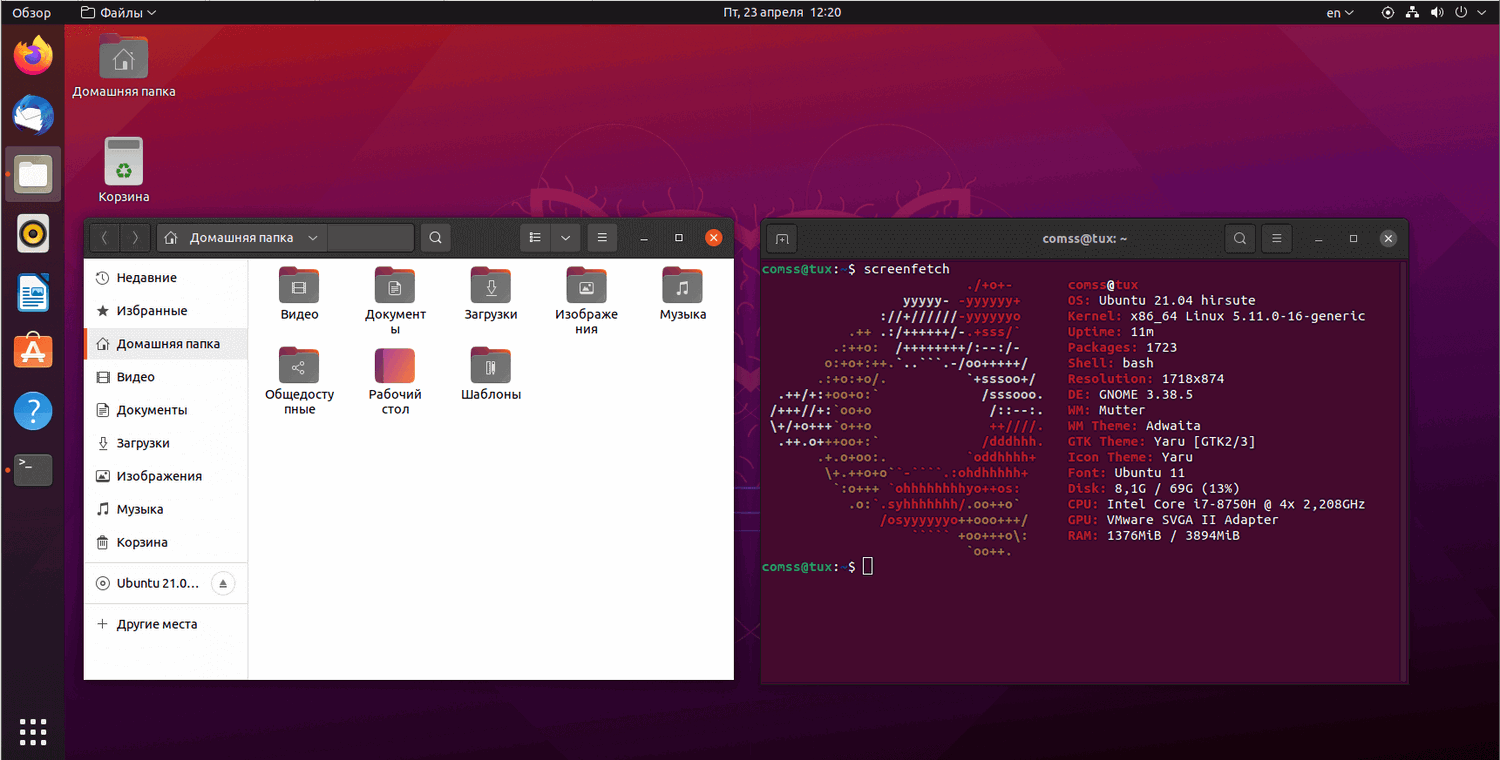Screen dimensions: 1500x760
Task: Click Обзор in the top bar
Action: click(x=31, y=12)
